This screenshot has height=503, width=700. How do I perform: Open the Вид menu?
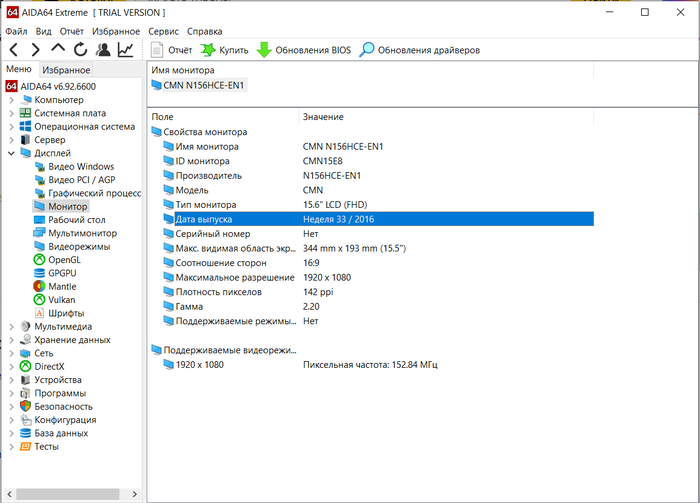[x=43, y=31]
